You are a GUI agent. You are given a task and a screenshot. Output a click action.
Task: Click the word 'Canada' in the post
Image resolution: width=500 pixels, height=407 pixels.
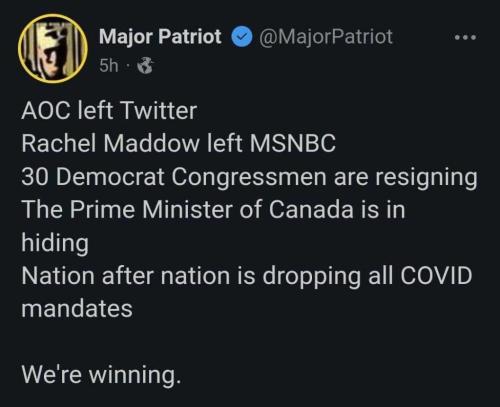[311, 210]
